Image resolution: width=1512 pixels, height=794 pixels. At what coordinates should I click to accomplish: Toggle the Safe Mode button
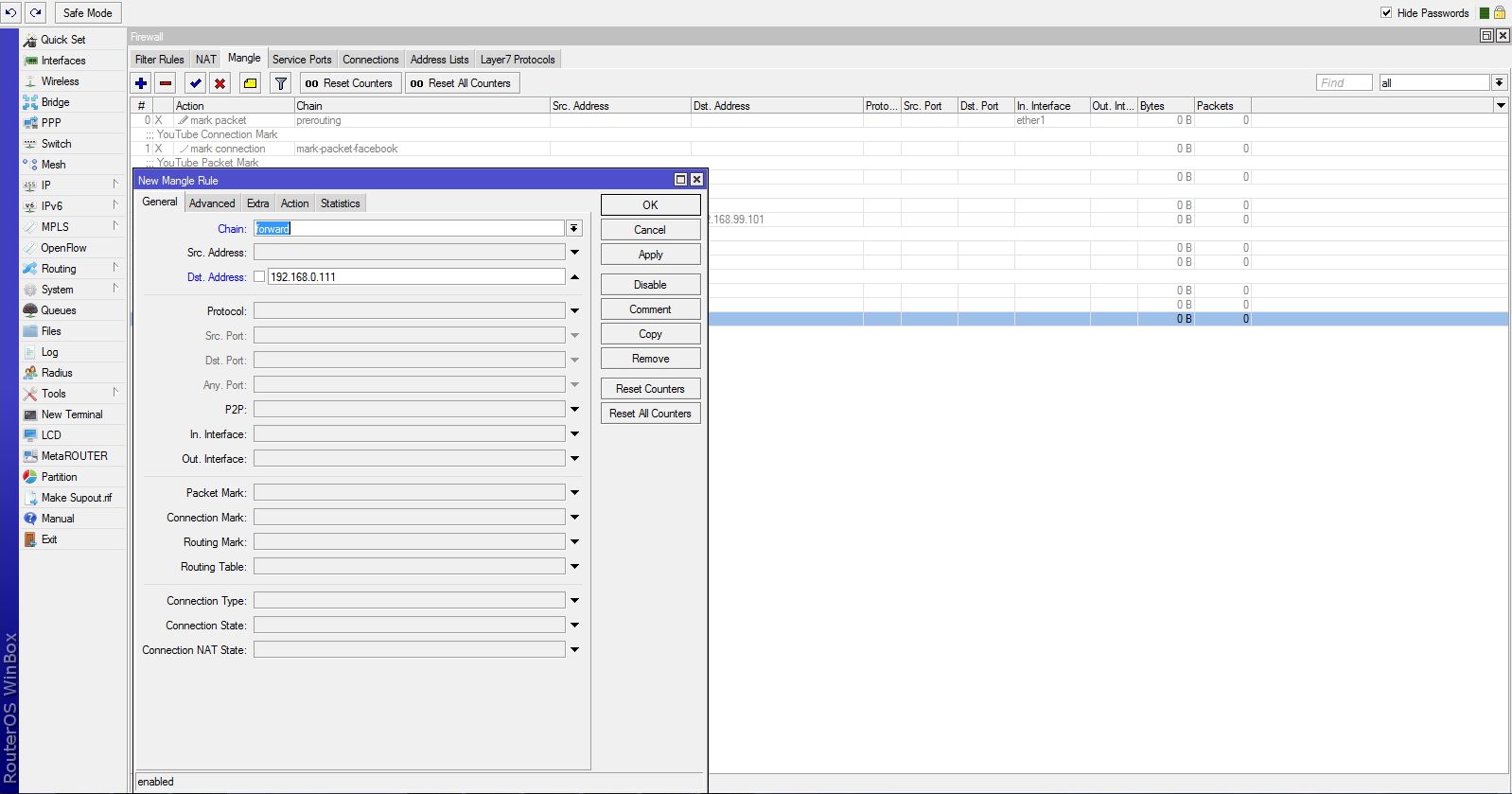87,13
